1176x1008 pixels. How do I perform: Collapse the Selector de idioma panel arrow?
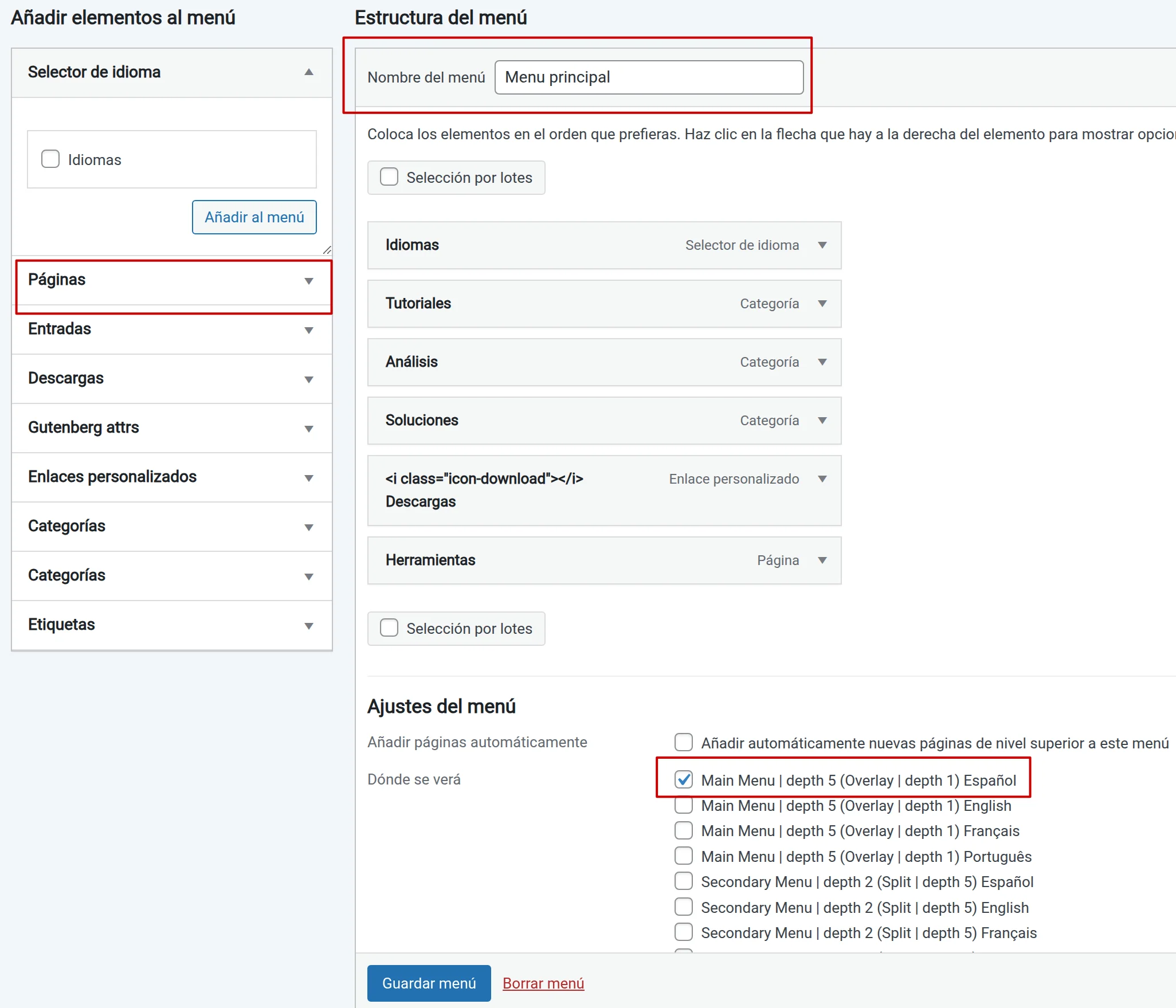pyautogui.click(x=309, y=72)
